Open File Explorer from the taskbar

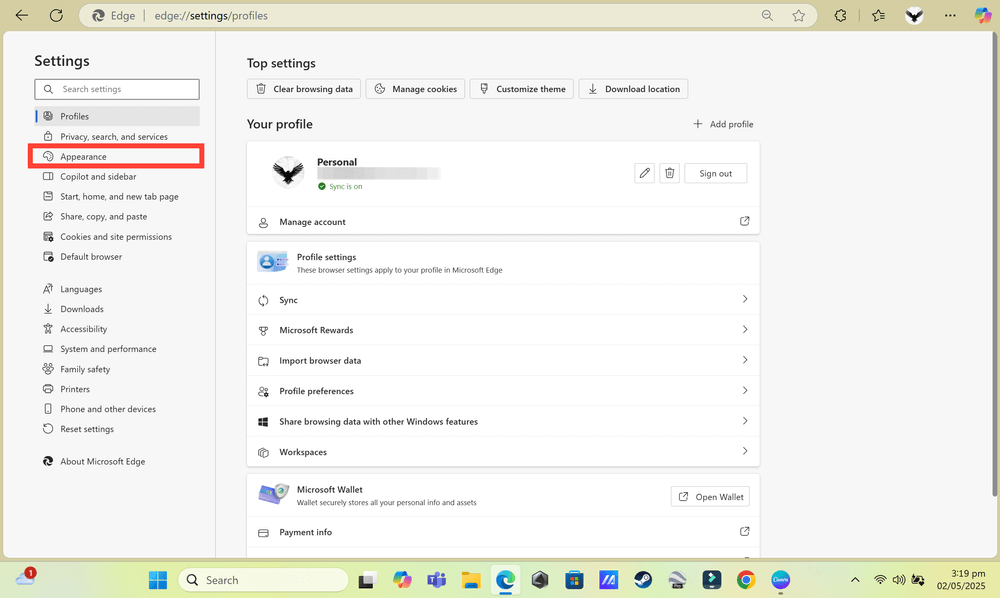pos(471,580)
